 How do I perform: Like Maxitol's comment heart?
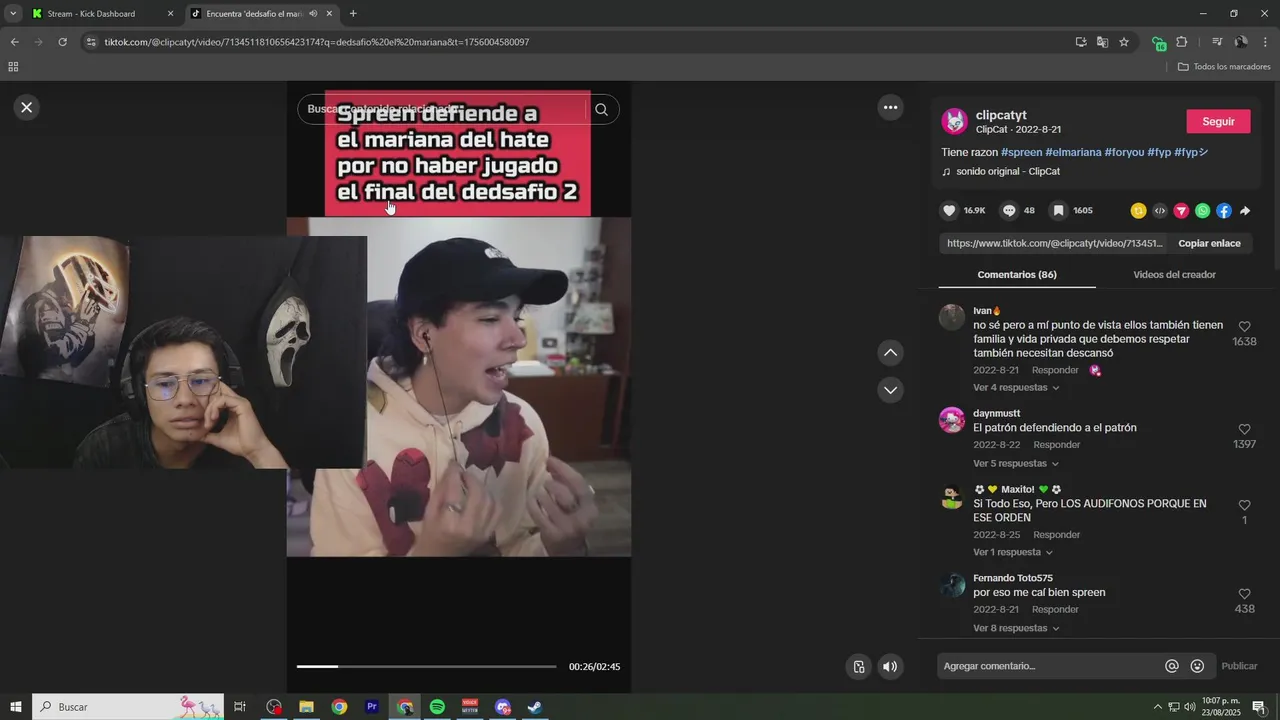[1244, 506]
